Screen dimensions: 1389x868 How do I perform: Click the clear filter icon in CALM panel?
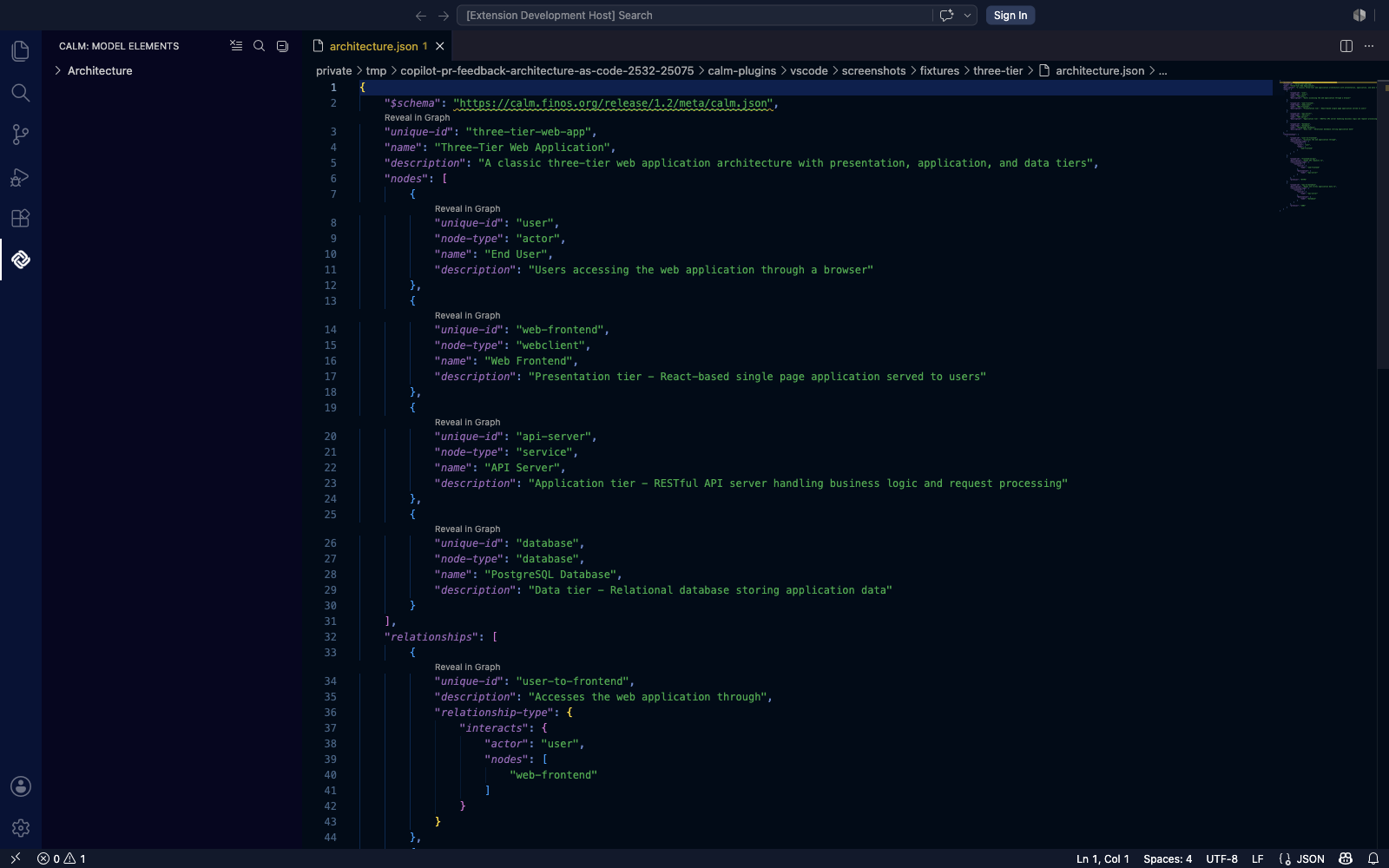tap(236, 46)
